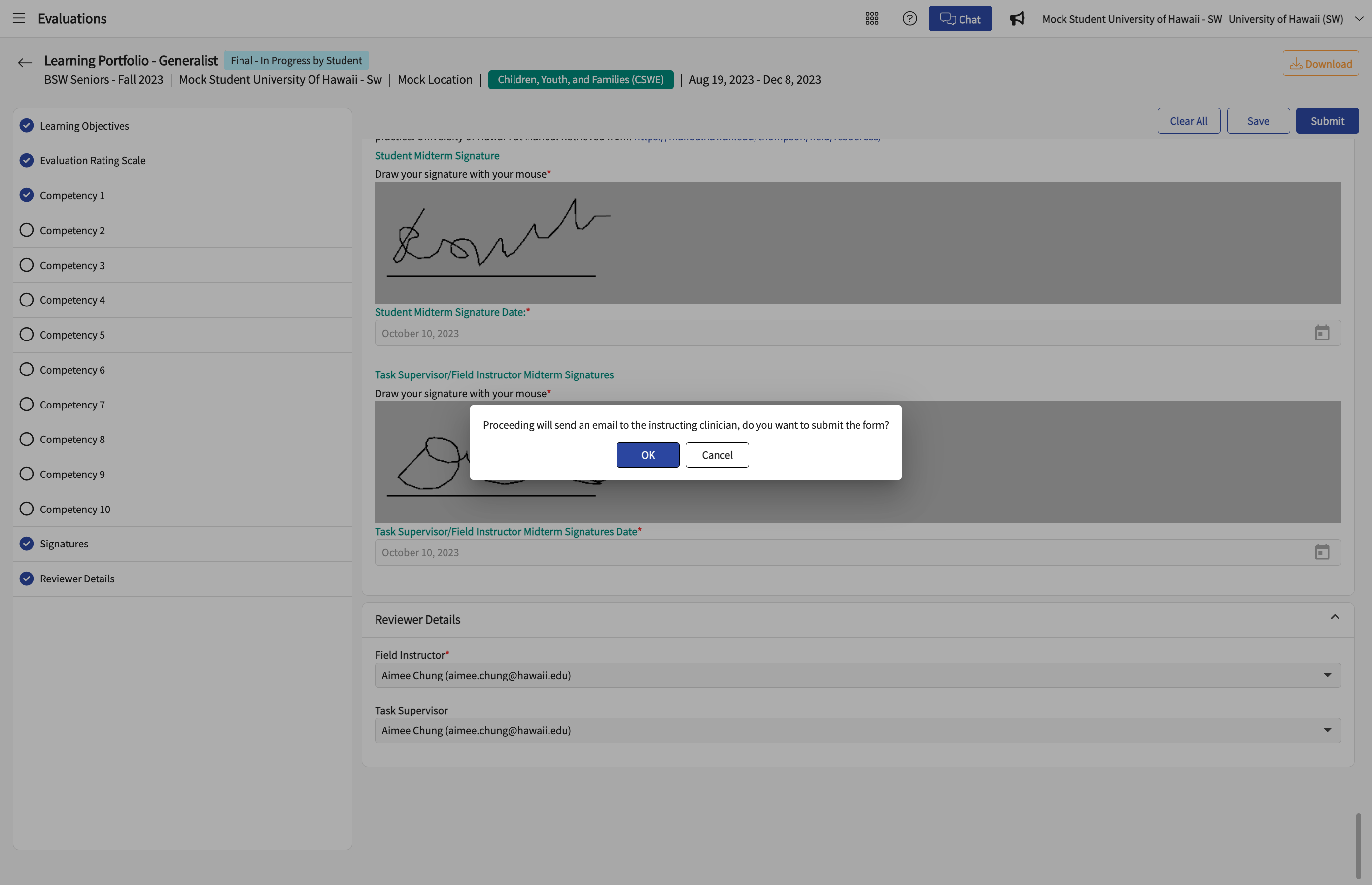Open calendar for Task Supervisor Signatures Date
This screenshot has height=885, width=1372.
[x=1322, y=552]
